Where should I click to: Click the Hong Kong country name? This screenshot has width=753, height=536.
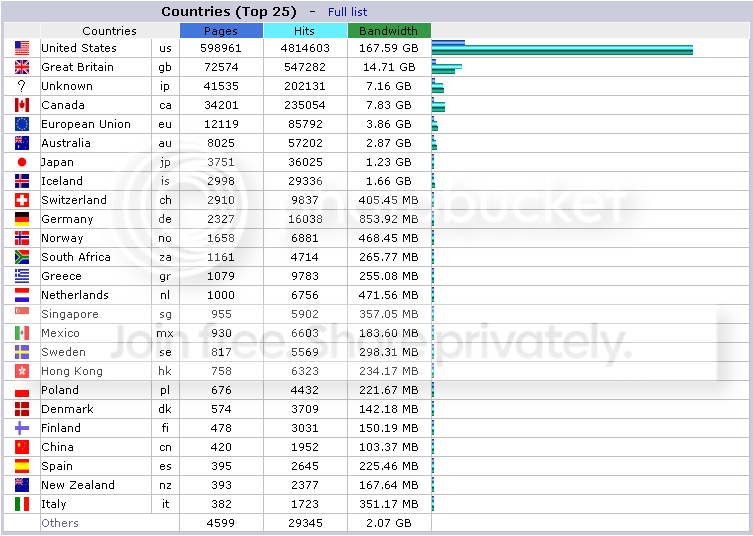tap(72, 372)
